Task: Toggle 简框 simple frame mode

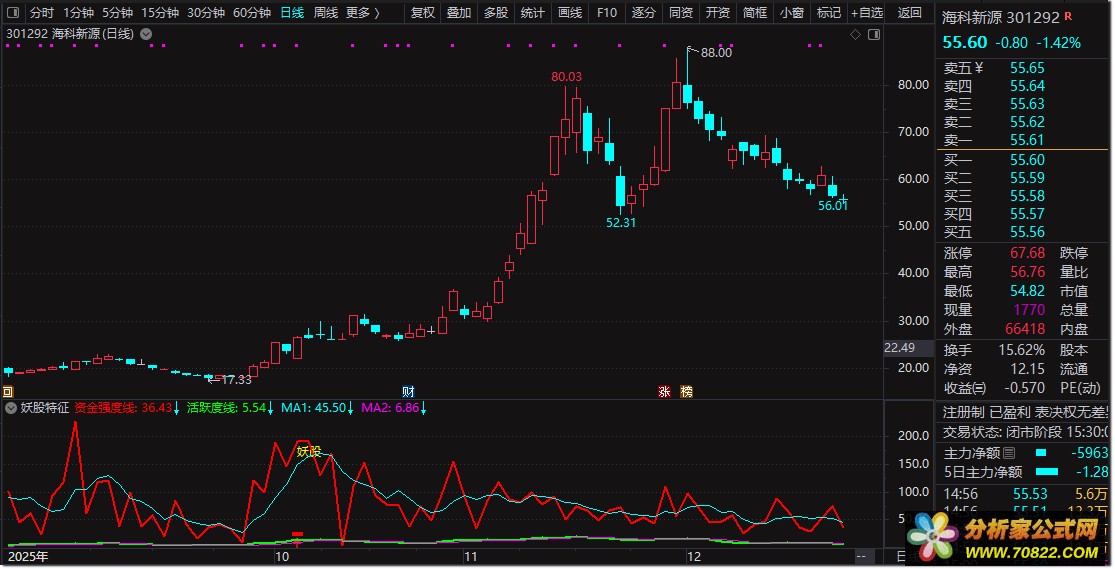Action: pyautogui.click(x=755, y=12)
